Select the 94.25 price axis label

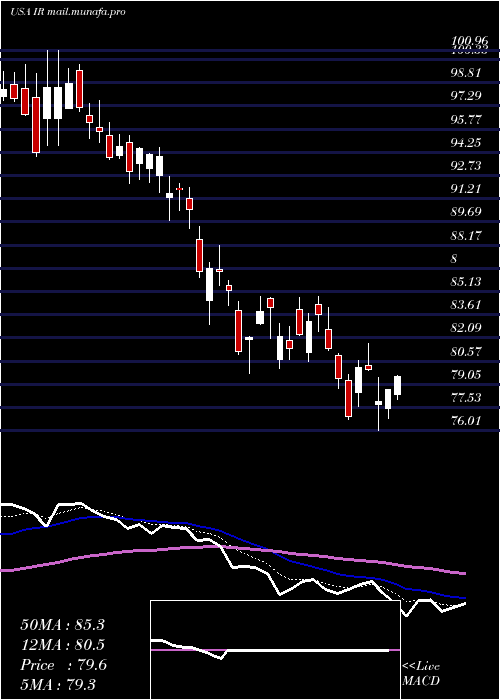[466, 142]
